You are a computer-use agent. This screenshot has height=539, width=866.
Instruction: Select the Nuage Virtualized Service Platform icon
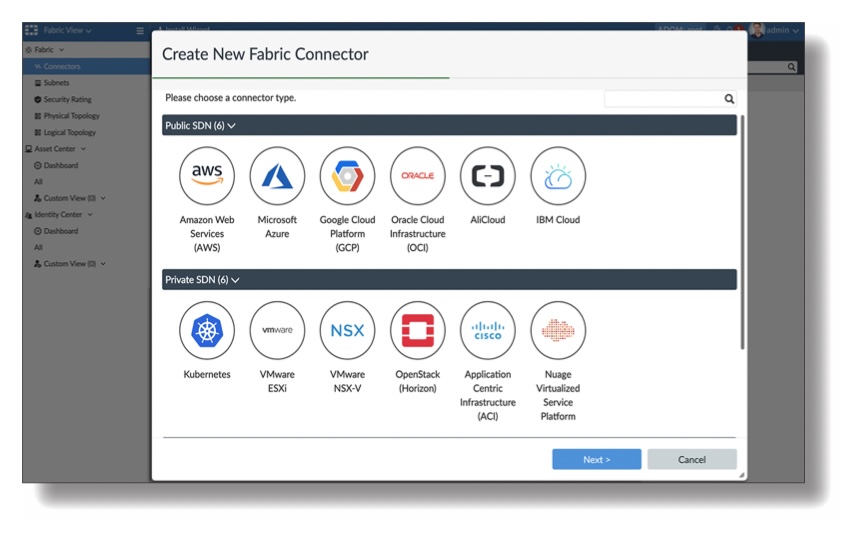point(558,330)
